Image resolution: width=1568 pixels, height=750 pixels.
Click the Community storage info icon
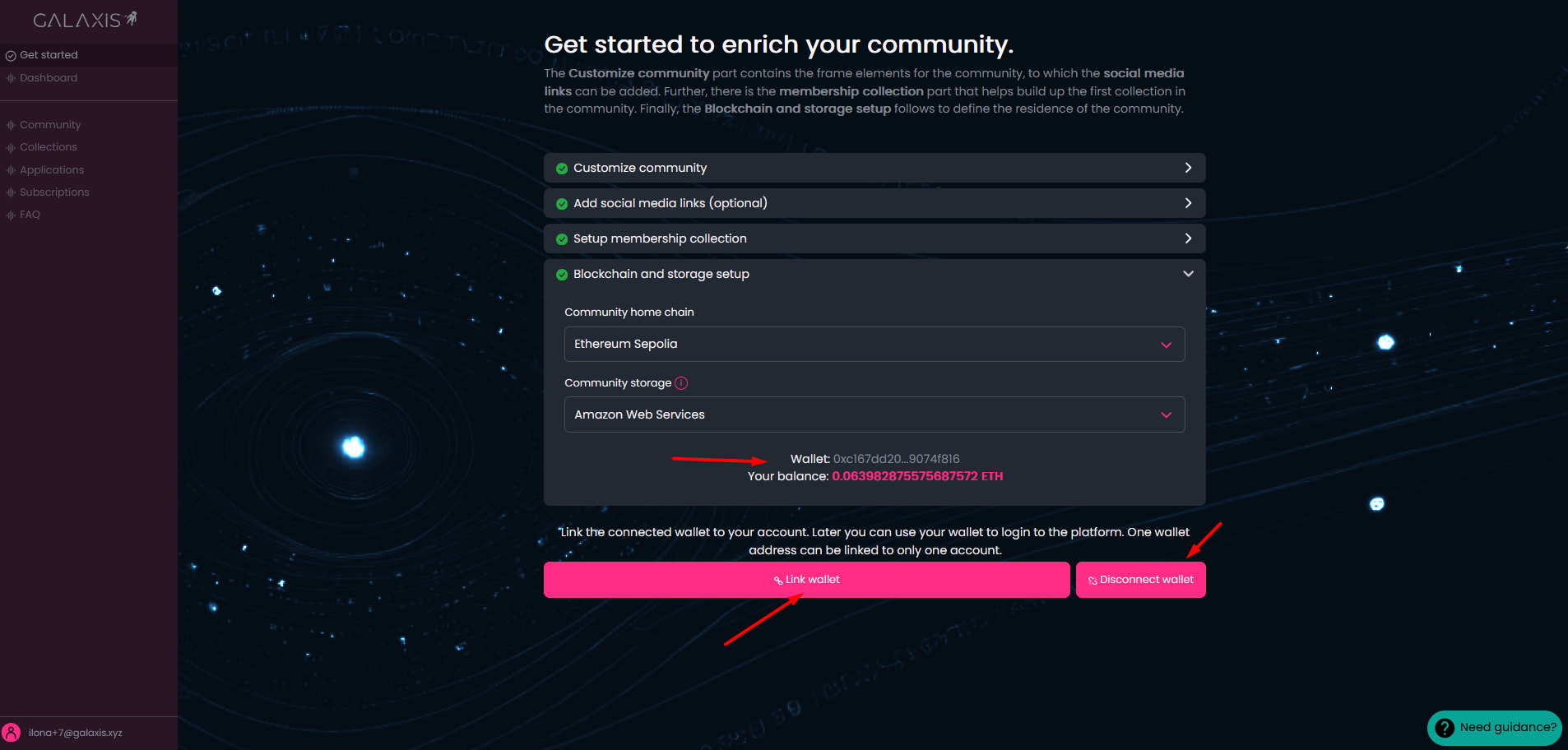click(681, 383)
